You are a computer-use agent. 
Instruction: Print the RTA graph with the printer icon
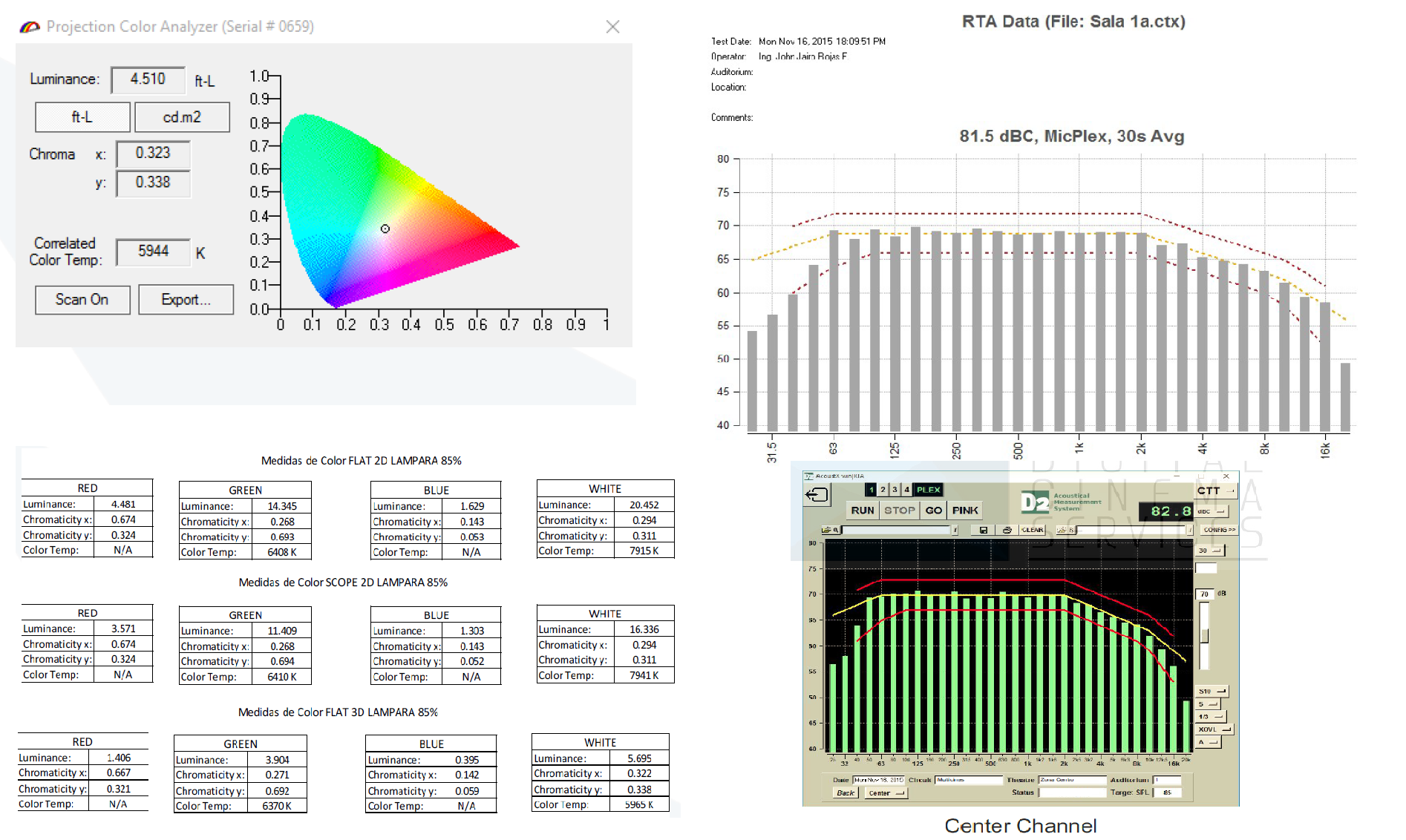(1007, 530)
